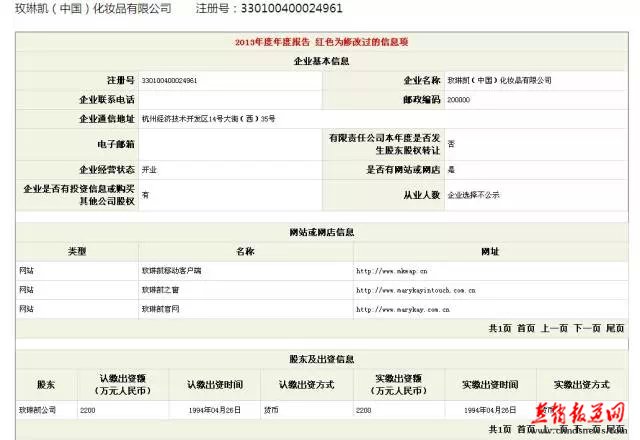
Task: Go to 首页 in website list pagination
Action: pos(526,328)
